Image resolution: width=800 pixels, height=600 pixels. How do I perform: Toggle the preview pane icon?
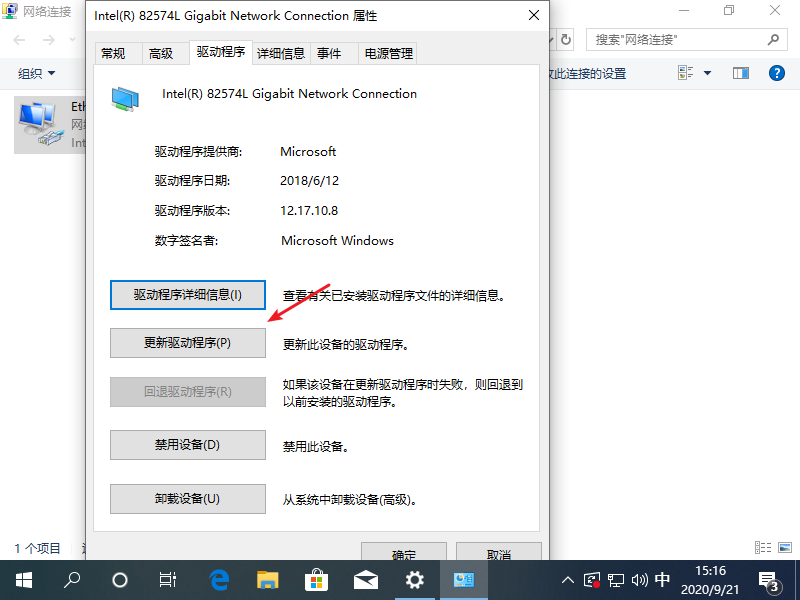(x=741, y=74)
